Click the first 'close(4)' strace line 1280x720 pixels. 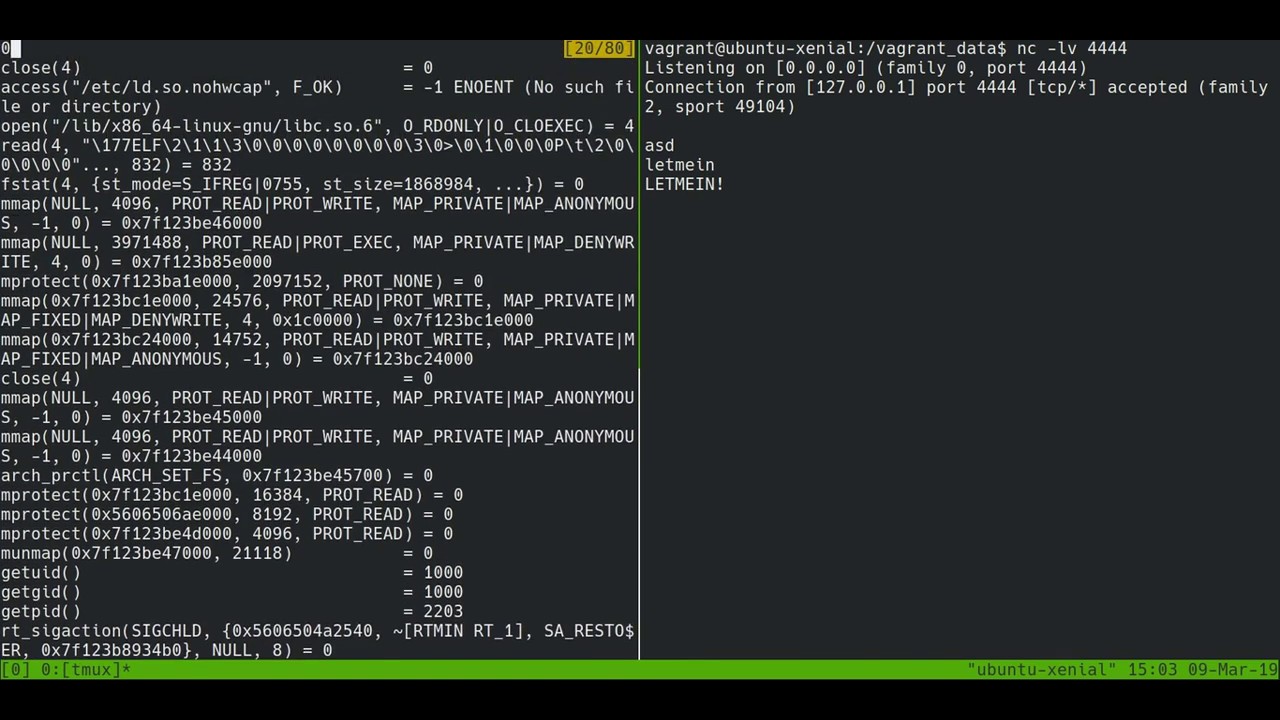tap(217, 68)
